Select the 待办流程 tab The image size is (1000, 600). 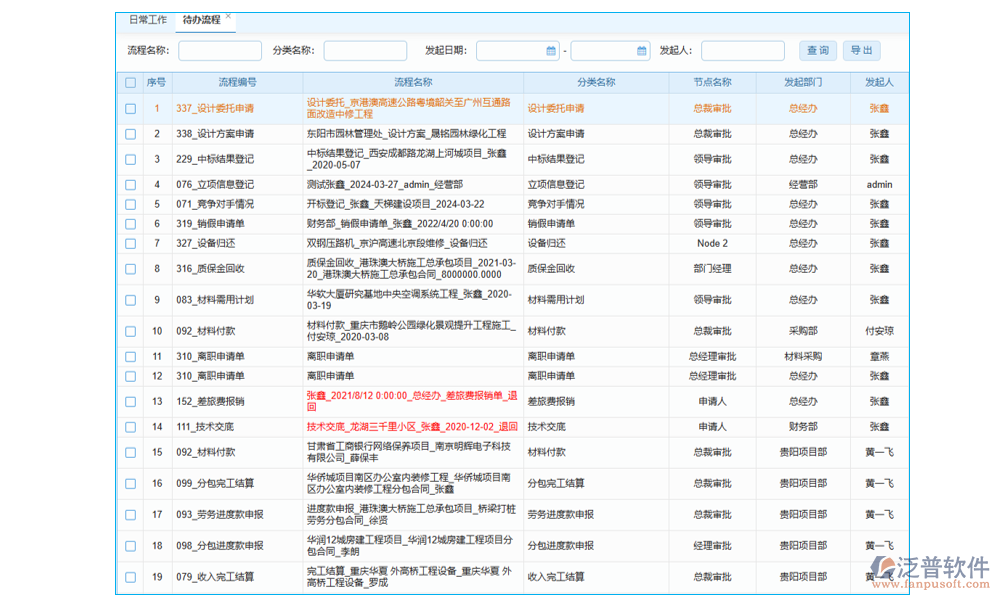pyautogui.click(x=201, y=20)
